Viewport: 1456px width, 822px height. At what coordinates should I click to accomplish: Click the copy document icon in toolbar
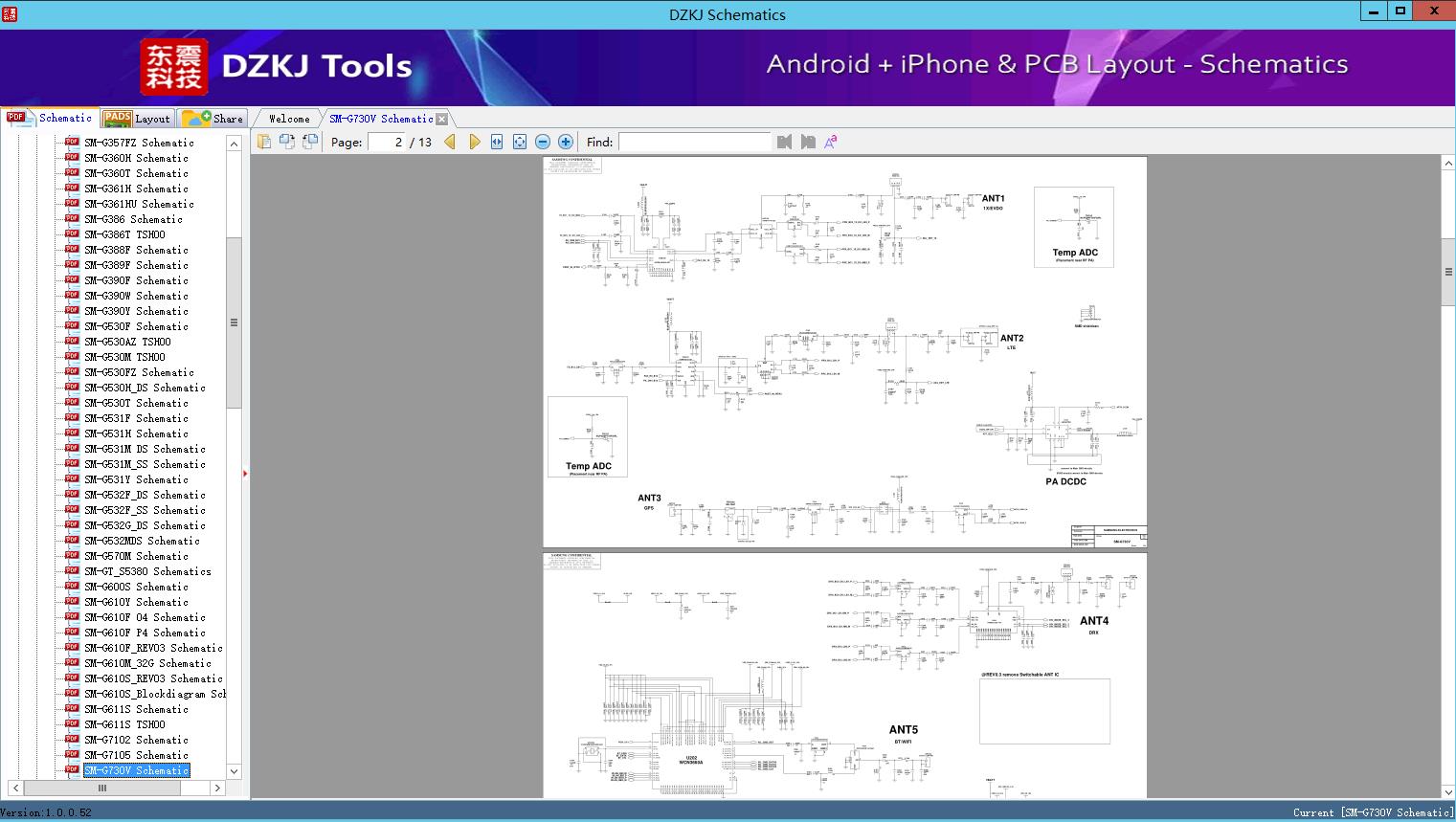click(x=264, y=142)
